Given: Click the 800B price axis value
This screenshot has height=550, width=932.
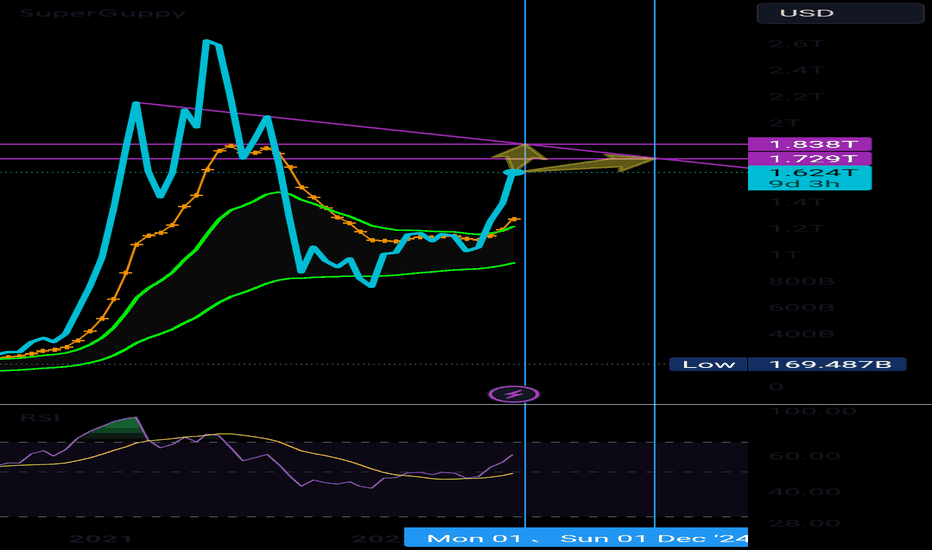Looking at the screenshot, I should [x=801, y=281].
